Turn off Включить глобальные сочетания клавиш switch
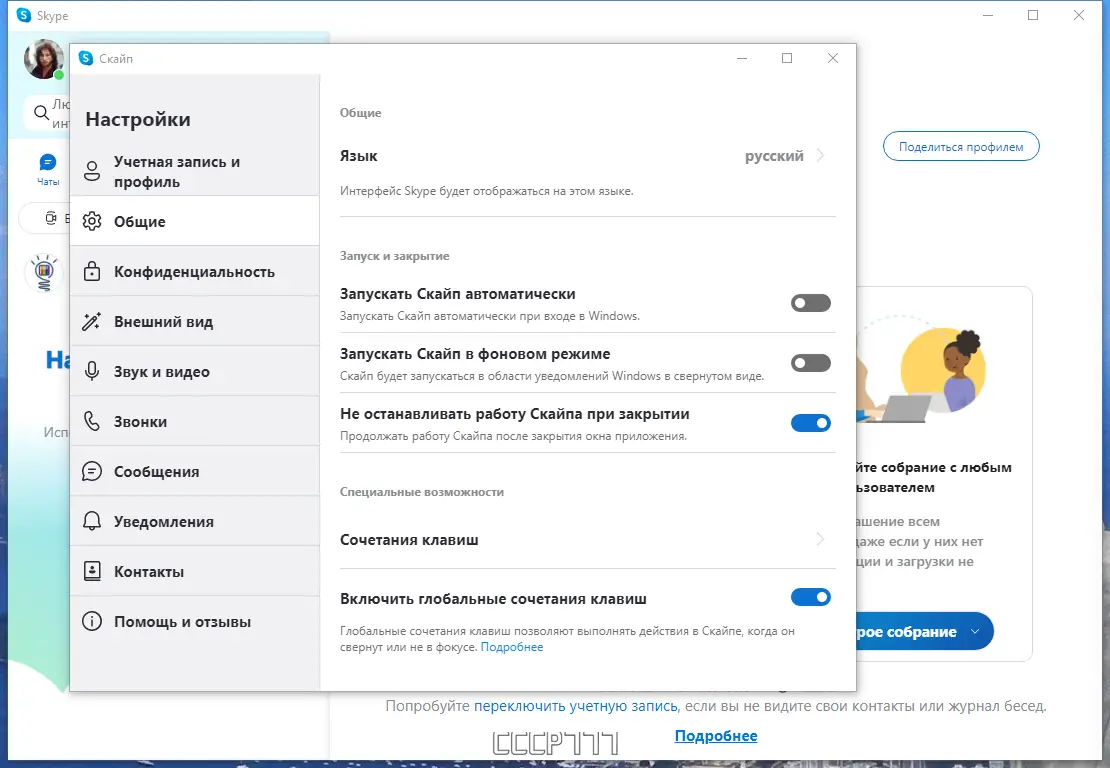1110x768 pixels. (x=811, y=597)
